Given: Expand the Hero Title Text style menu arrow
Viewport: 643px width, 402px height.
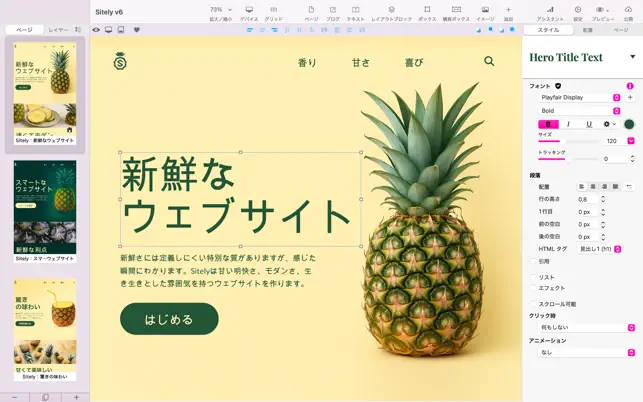Looking at the screenshot, I should point(633,57).
